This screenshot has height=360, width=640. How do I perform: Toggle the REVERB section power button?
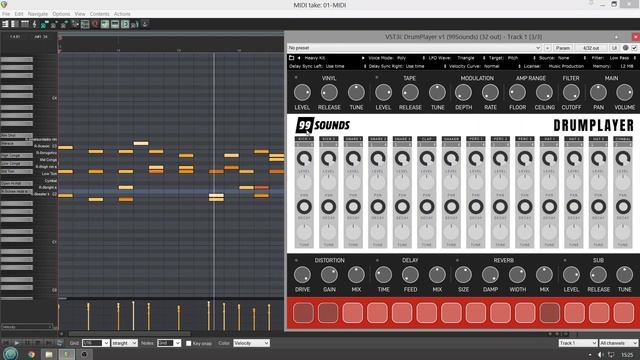click(457, 260)
